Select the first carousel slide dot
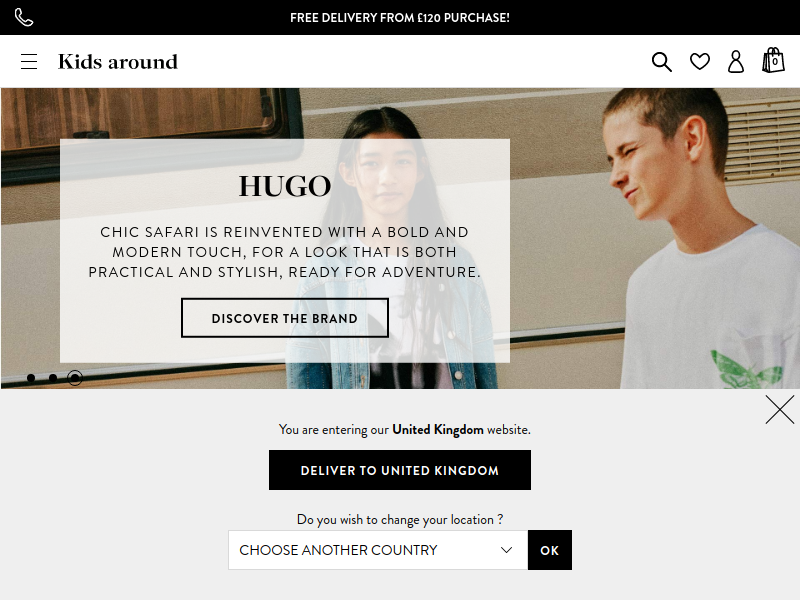Image resolution: width=800 pixels, height=600 pixels. point(31,378)
